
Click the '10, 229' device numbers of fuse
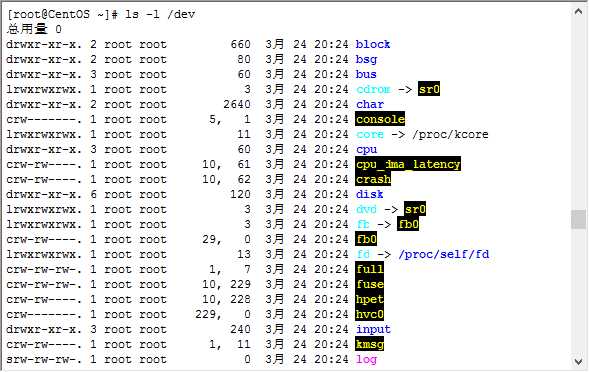coord(227,284)
